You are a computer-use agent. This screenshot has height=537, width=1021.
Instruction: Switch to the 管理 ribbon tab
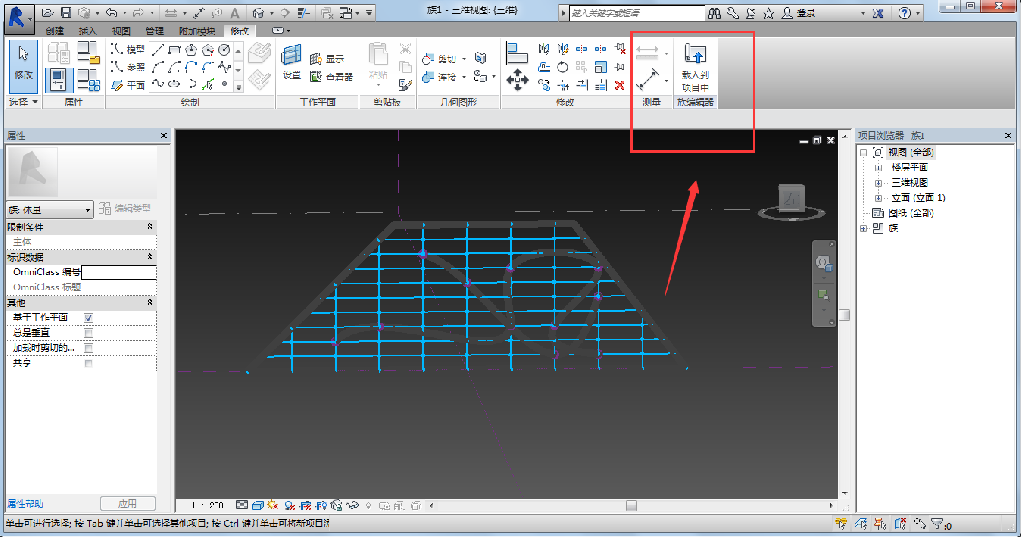(154, 31)
